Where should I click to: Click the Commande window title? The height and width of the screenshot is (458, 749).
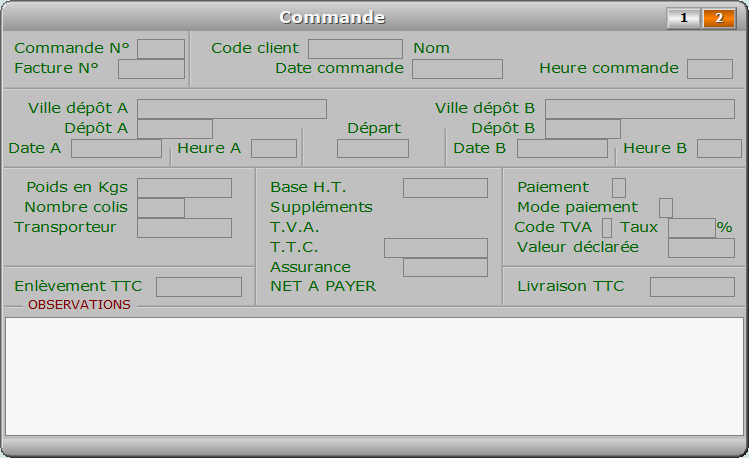pyautogui.click(x=332, y=18)
